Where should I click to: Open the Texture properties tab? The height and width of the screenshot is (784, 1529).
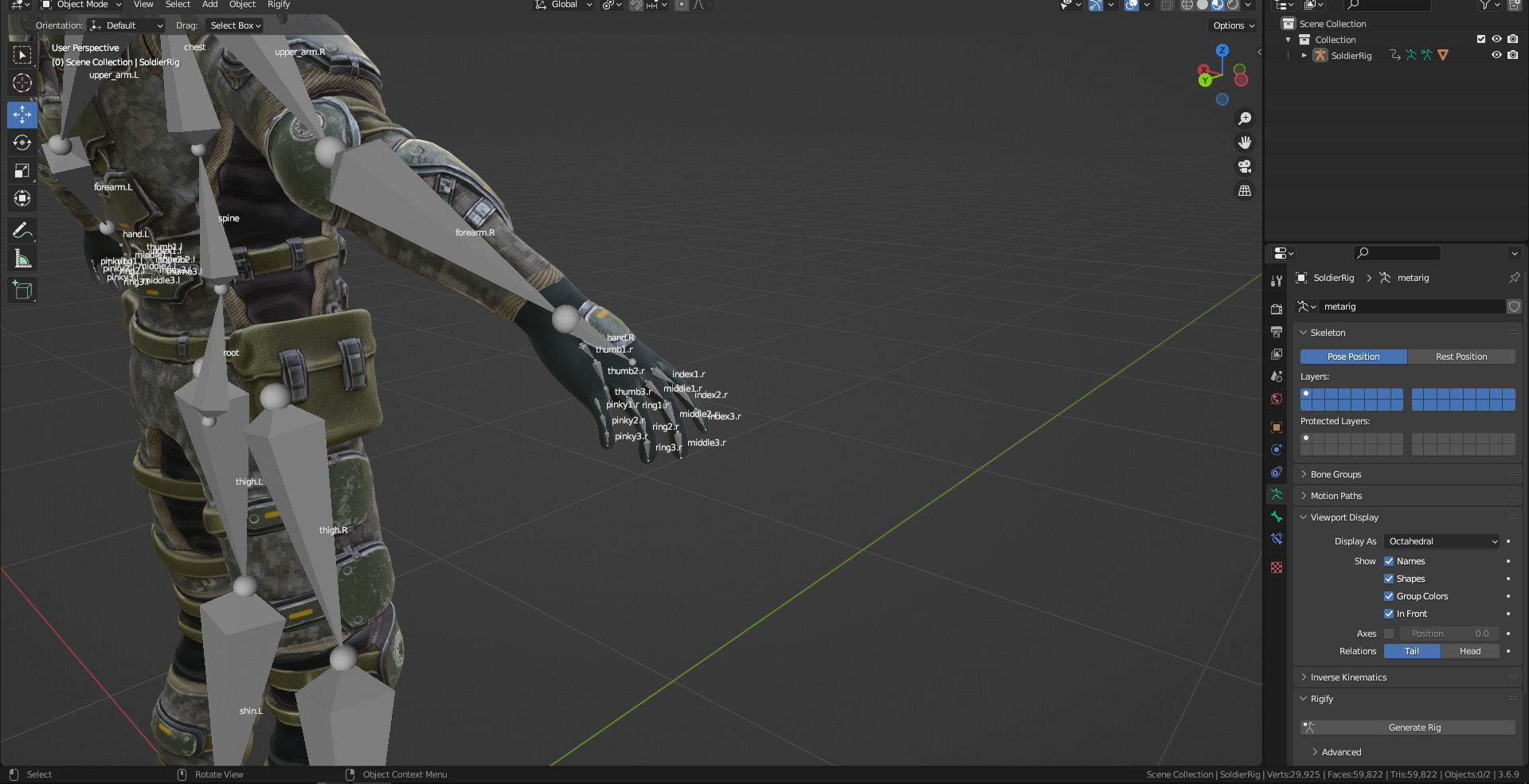pos(1277,568)
